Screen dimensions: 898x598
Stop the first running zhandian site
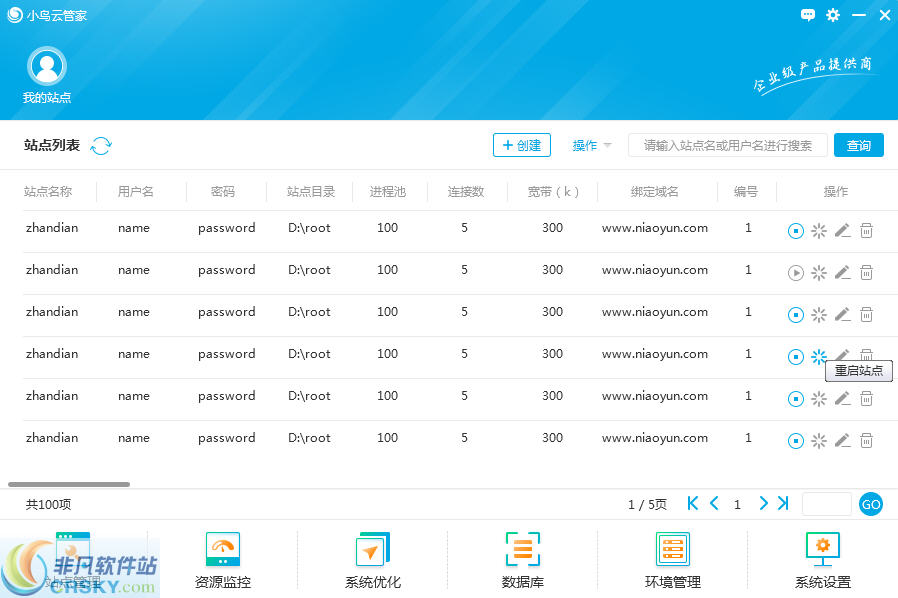[795, 230]
